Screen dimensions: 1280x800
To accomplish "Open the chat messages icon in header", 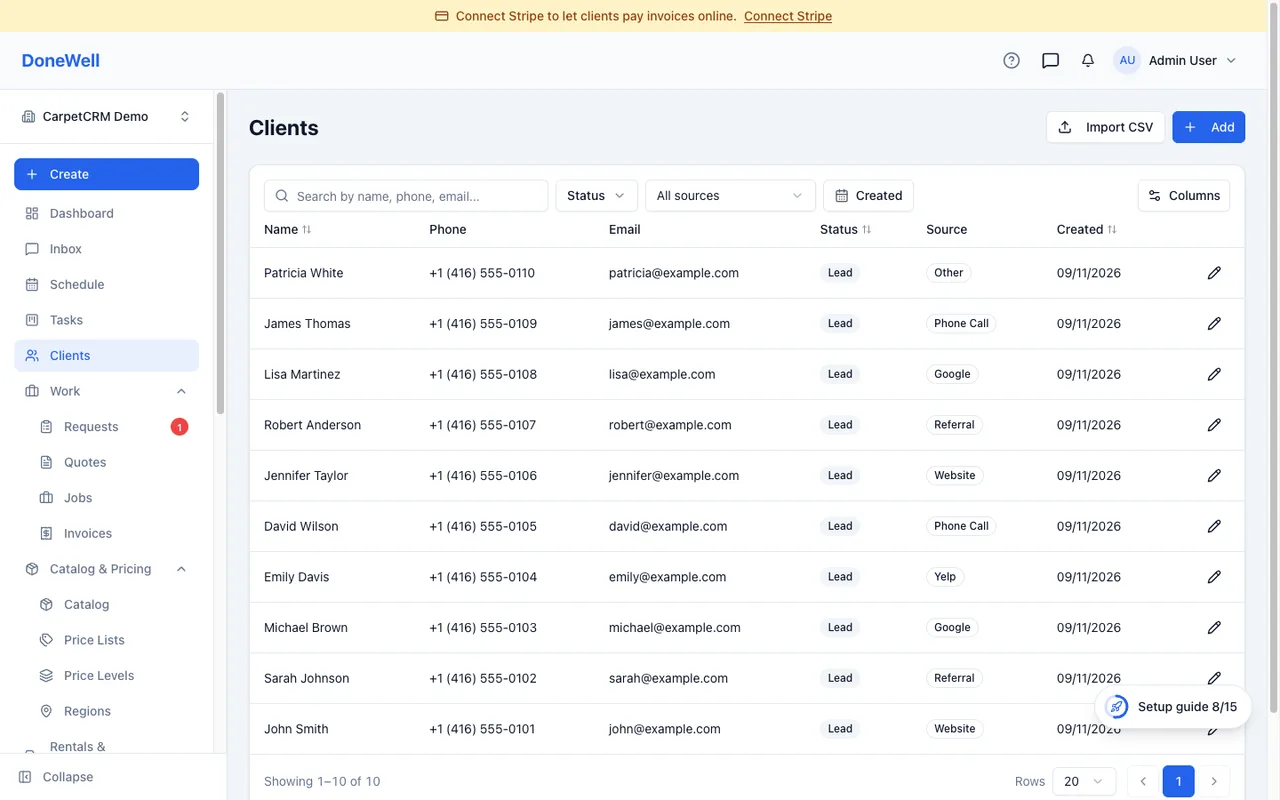I will coord(1050,60).
